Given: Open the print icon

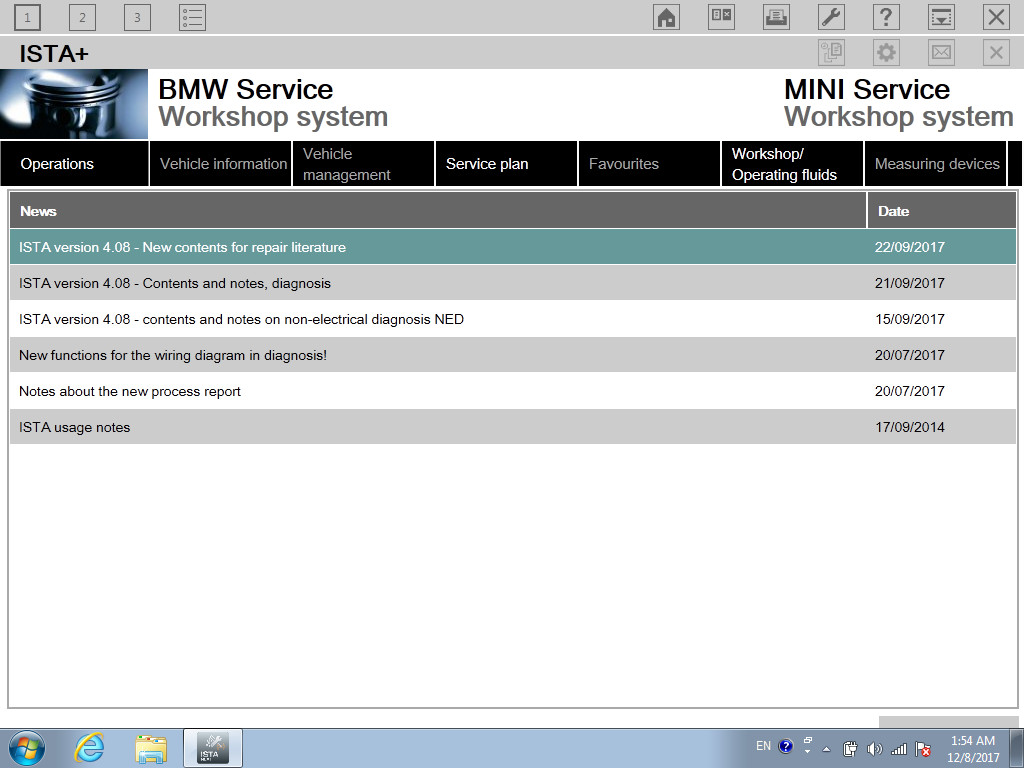Looking at the screenshot, I should 776,18.
